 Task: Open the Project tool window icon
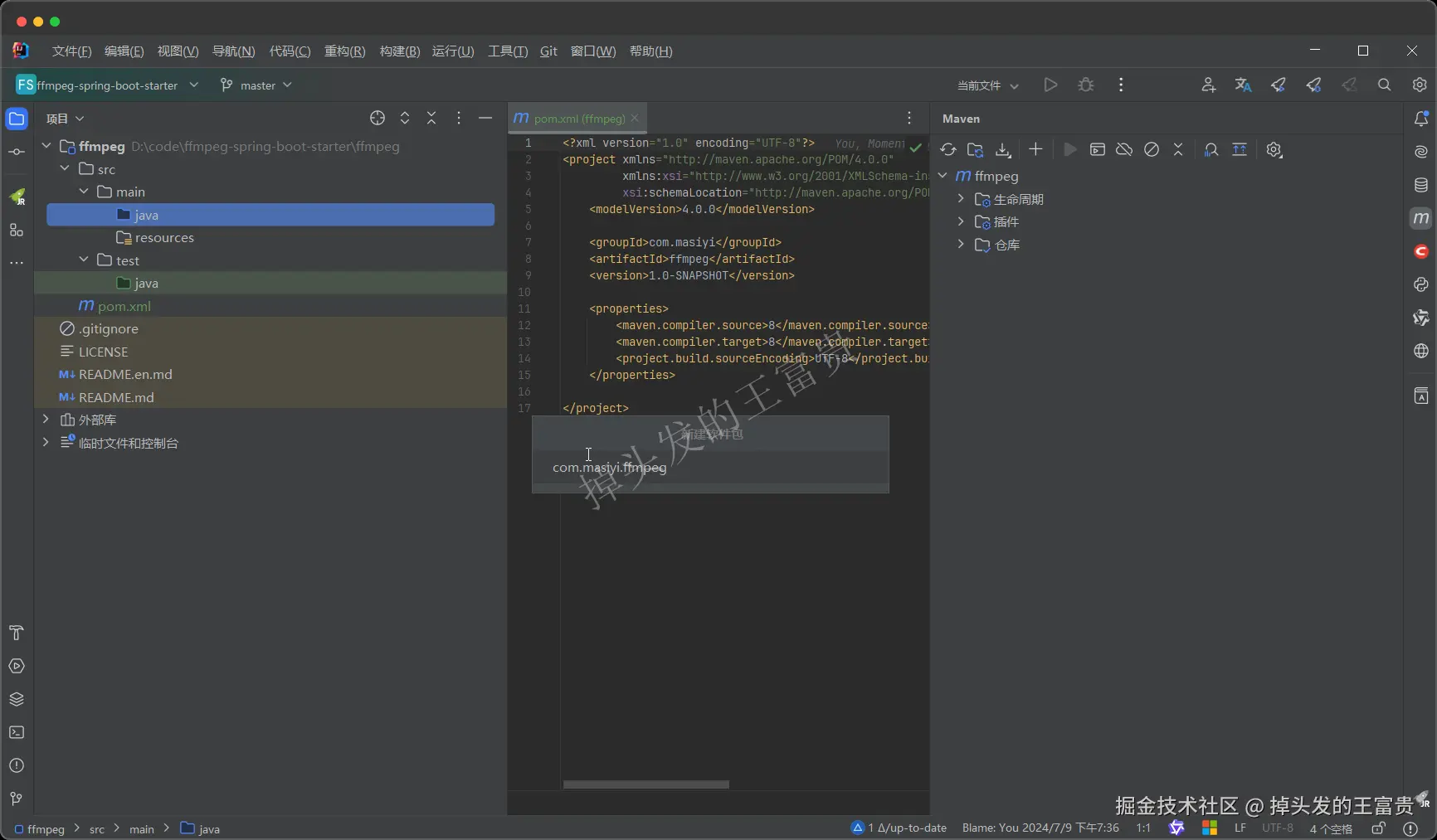point(17,119)
